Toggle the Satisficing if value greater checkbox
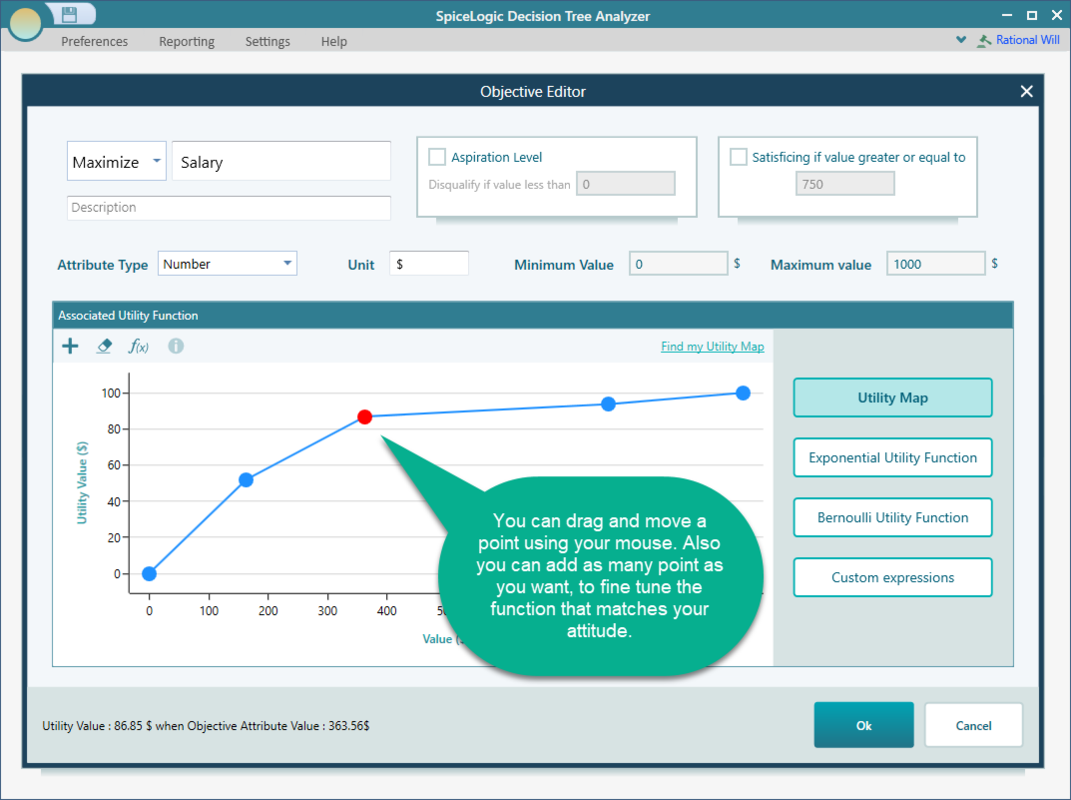This screenshot has height=800, width=1071. pos(739,157)
